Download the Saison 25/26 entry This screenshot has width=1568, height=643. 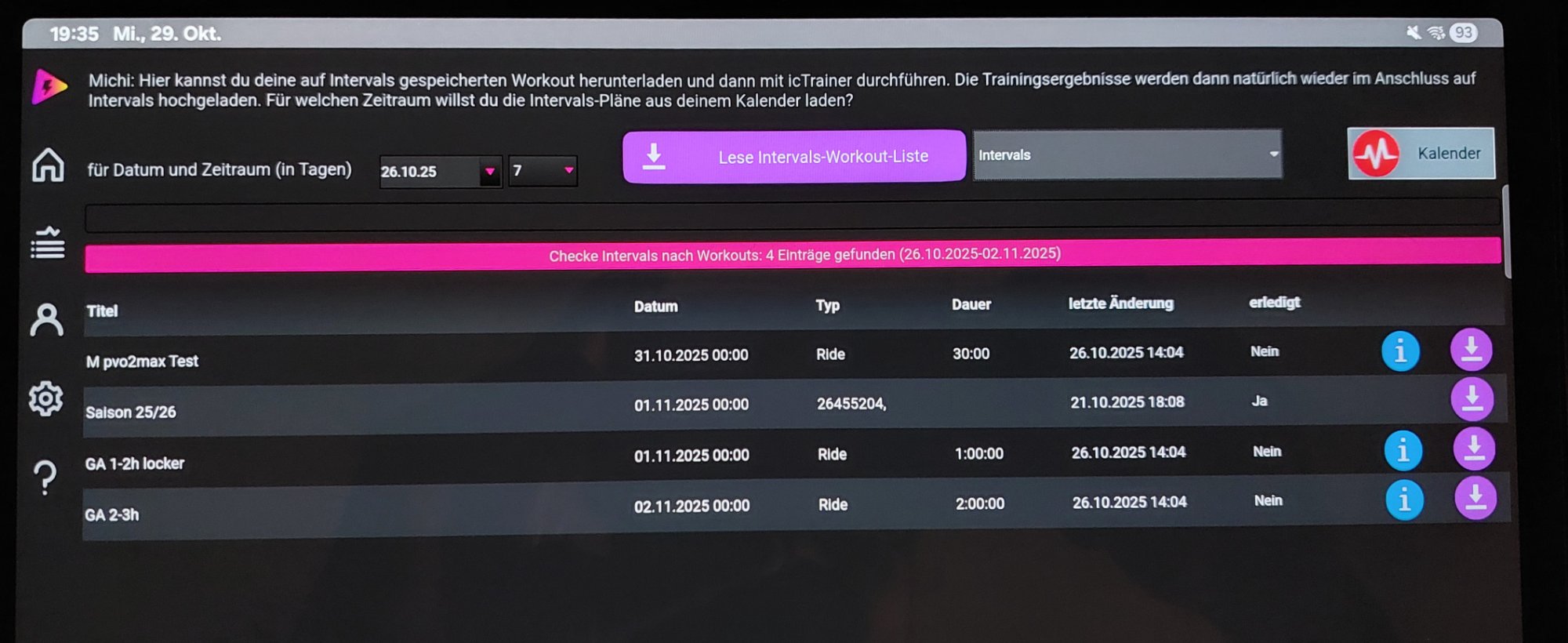[1472, 399]
